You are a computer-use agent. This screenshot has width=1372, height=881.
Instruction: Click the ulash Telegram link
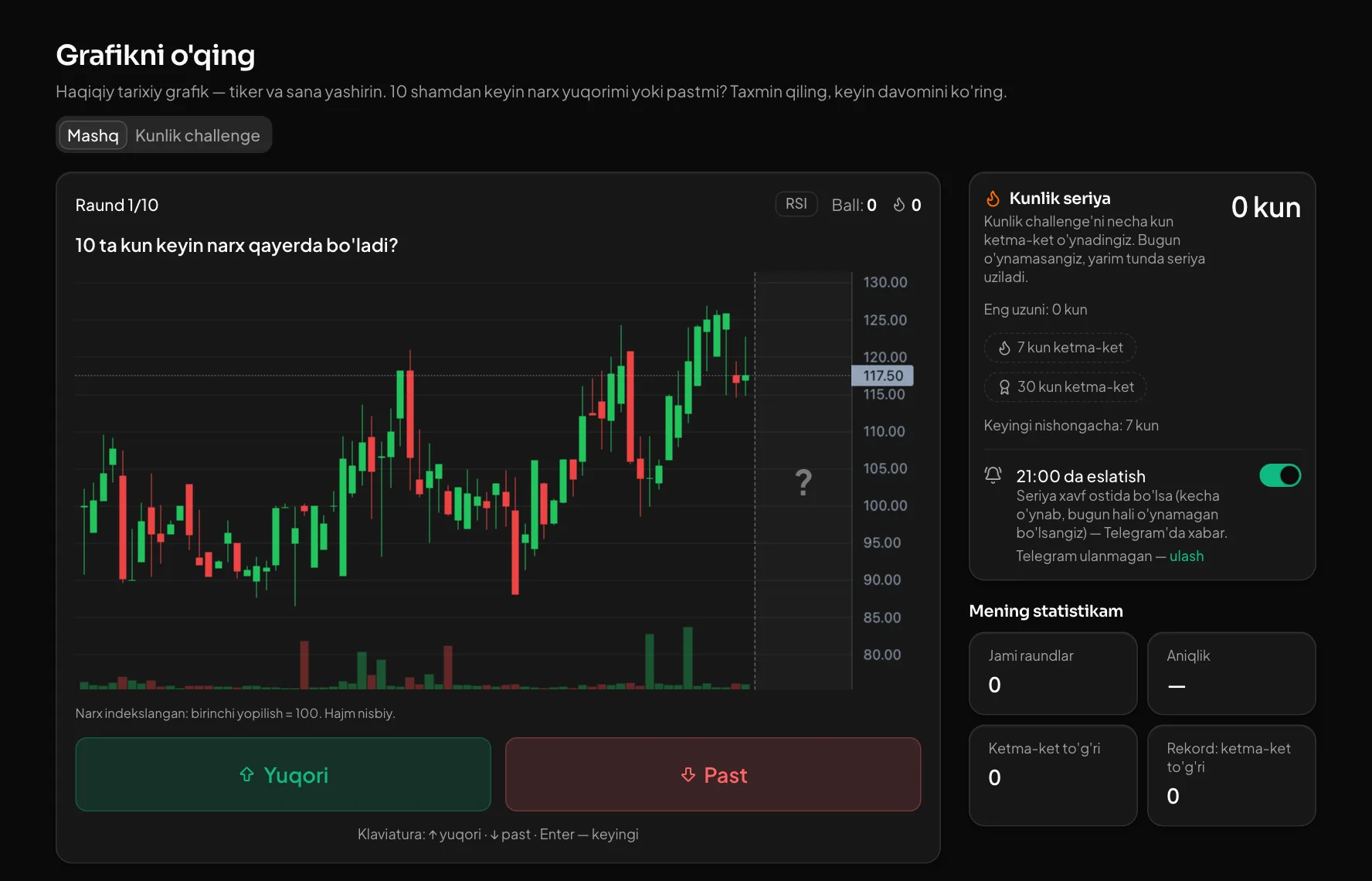[x=1187, y=556]
